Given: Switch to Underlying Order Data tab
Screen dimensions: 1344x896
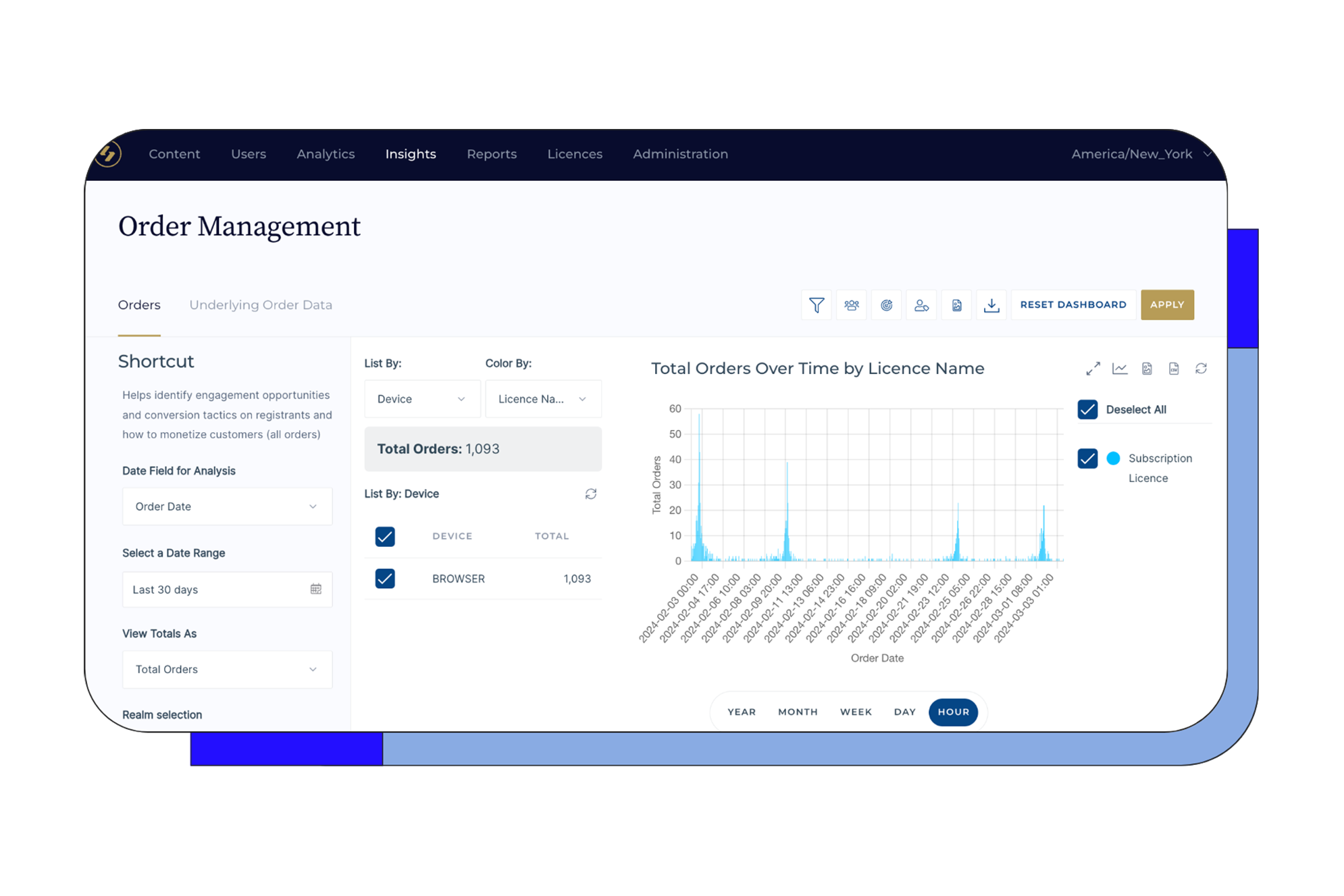Looking at the screenshot, I should (x=260, y=305).
